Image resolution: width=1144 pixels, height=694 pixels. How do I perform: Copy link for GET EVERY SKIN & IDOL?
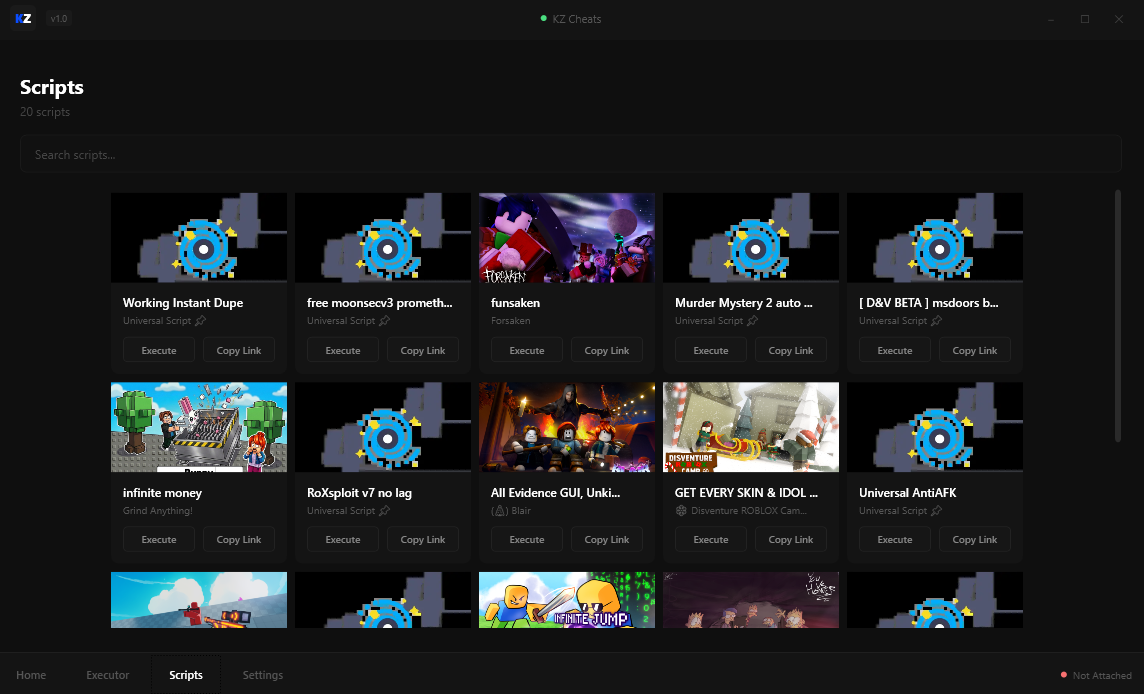tap(790, 539)
